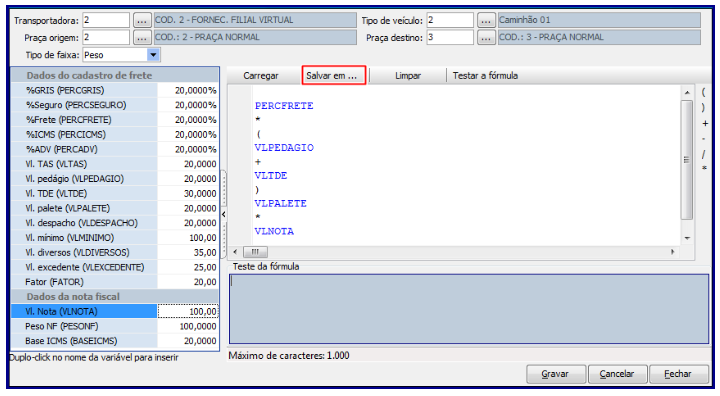720x396 pixels.
Task: Click VLPEDAGIO in the formula editor
Action: (284, 147)
